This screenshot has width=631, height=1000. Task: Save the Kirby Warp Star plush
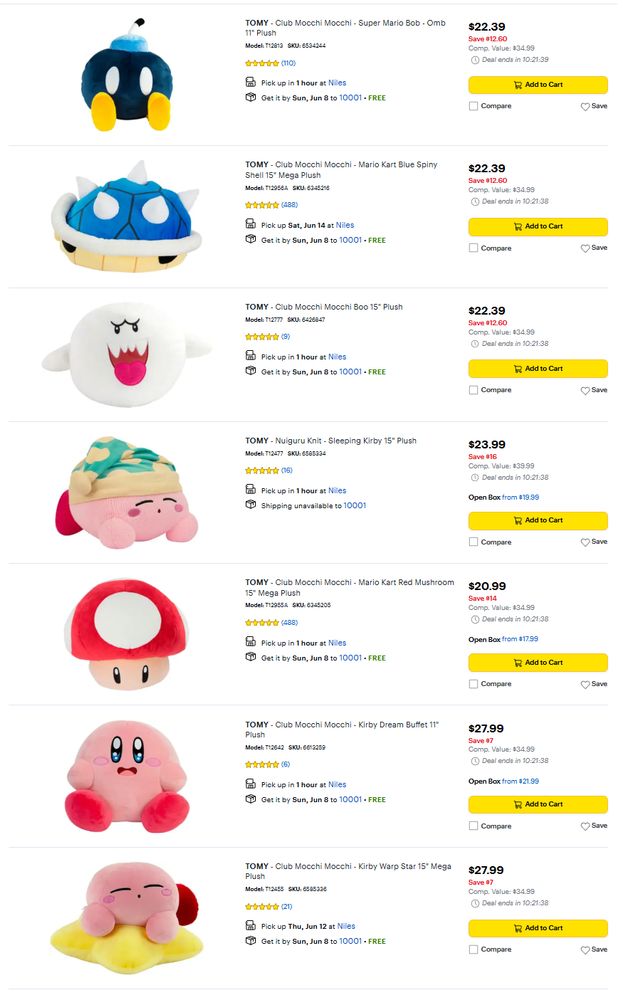click(x=586, y=949)
